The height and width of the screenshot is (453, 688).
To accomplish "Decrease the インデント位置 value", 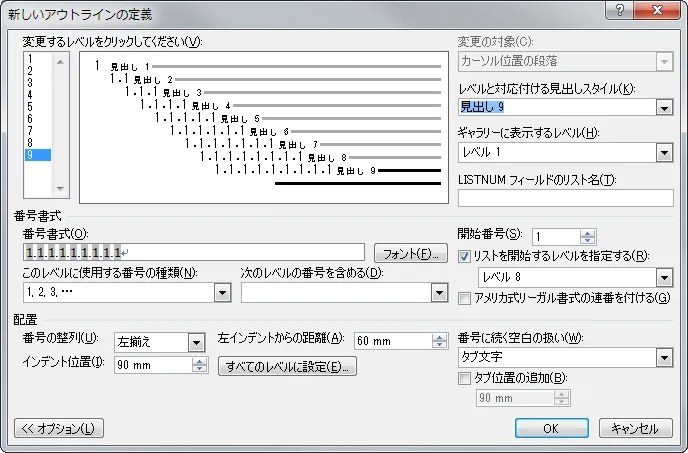I will pyautogui.click(x=199, y=369).
